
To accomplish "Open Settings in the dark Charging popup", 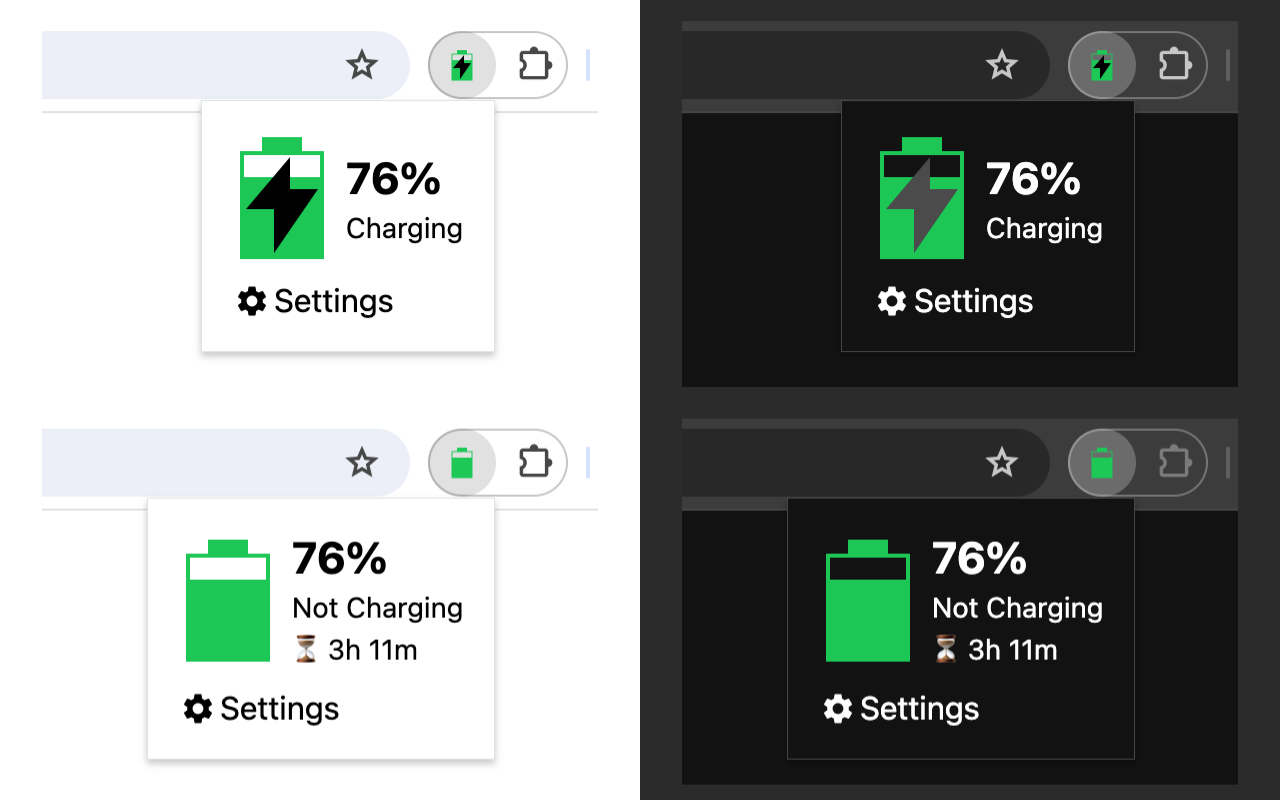I will click(x=956, y=301).
